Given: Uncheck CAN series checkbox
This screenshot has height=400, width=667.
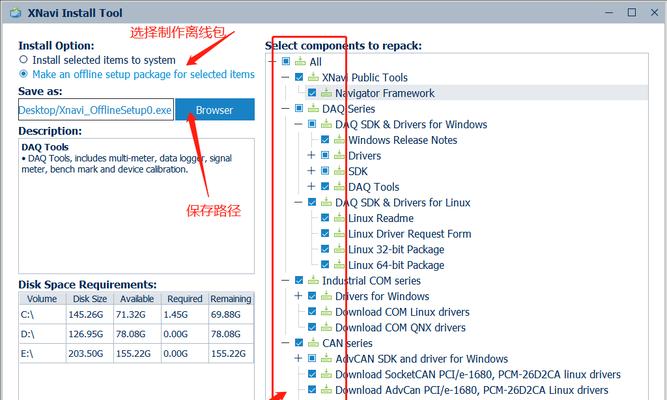Looking at the screenshot, I should 299,343.
